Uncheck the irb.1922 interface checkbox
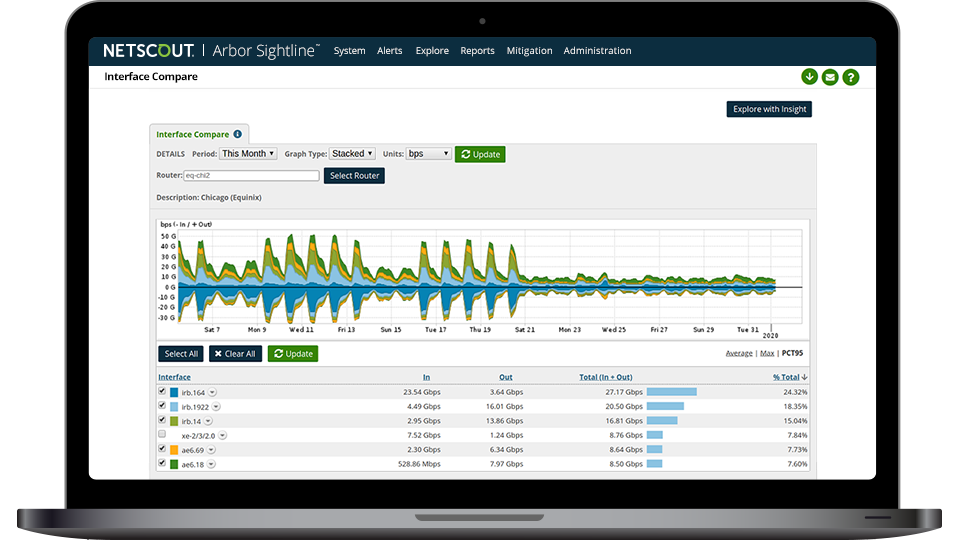The width and height of the screenshot is (960, 540). tap(162, 406)
